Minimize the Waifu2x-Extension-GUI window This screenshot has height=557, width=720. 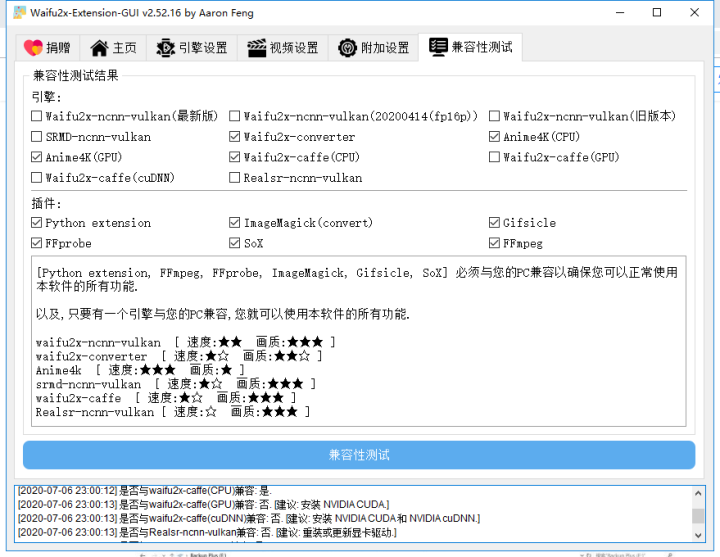620,12
